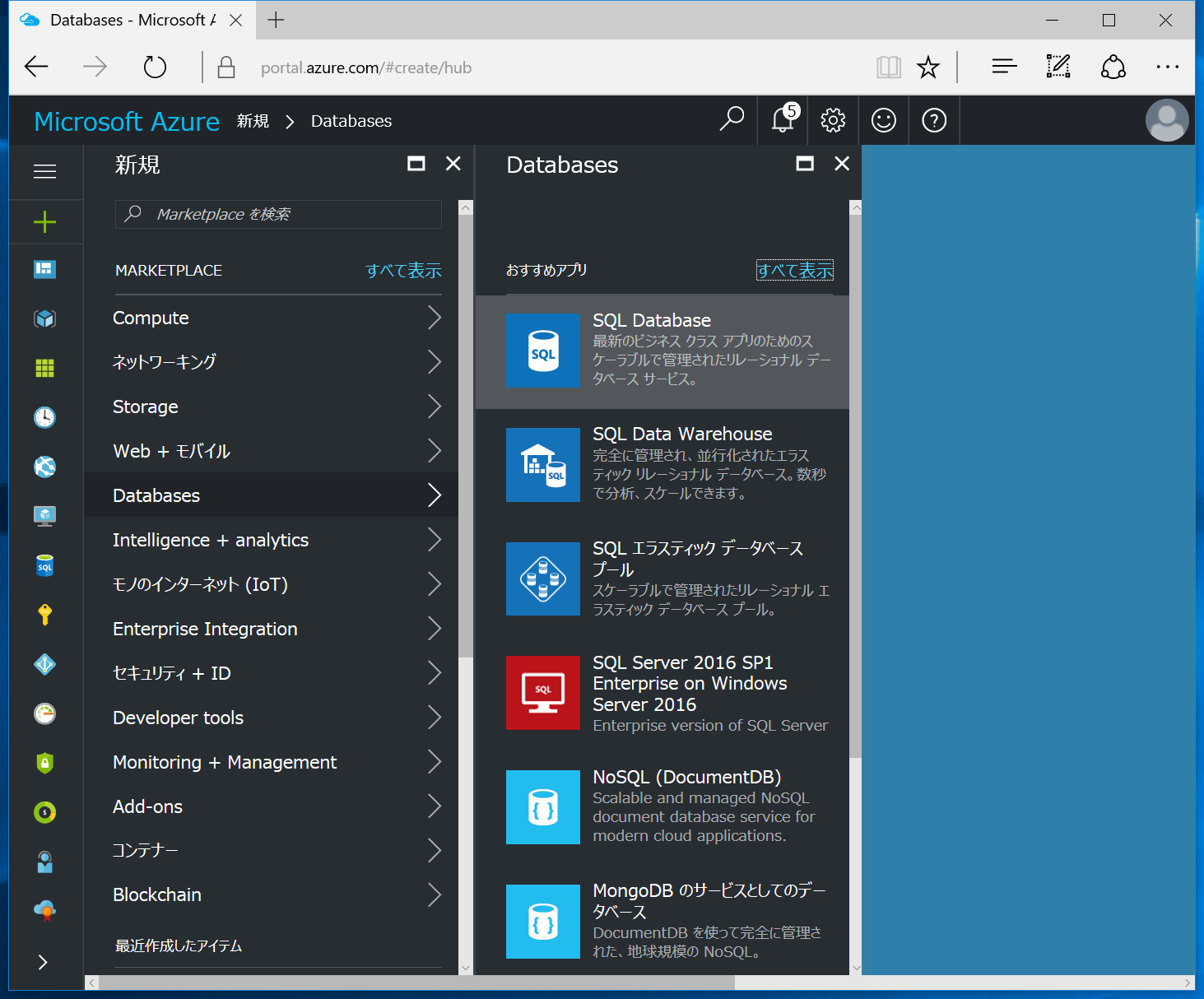
Task: Open Resource groups cube icon
Action: coord(44,318)
